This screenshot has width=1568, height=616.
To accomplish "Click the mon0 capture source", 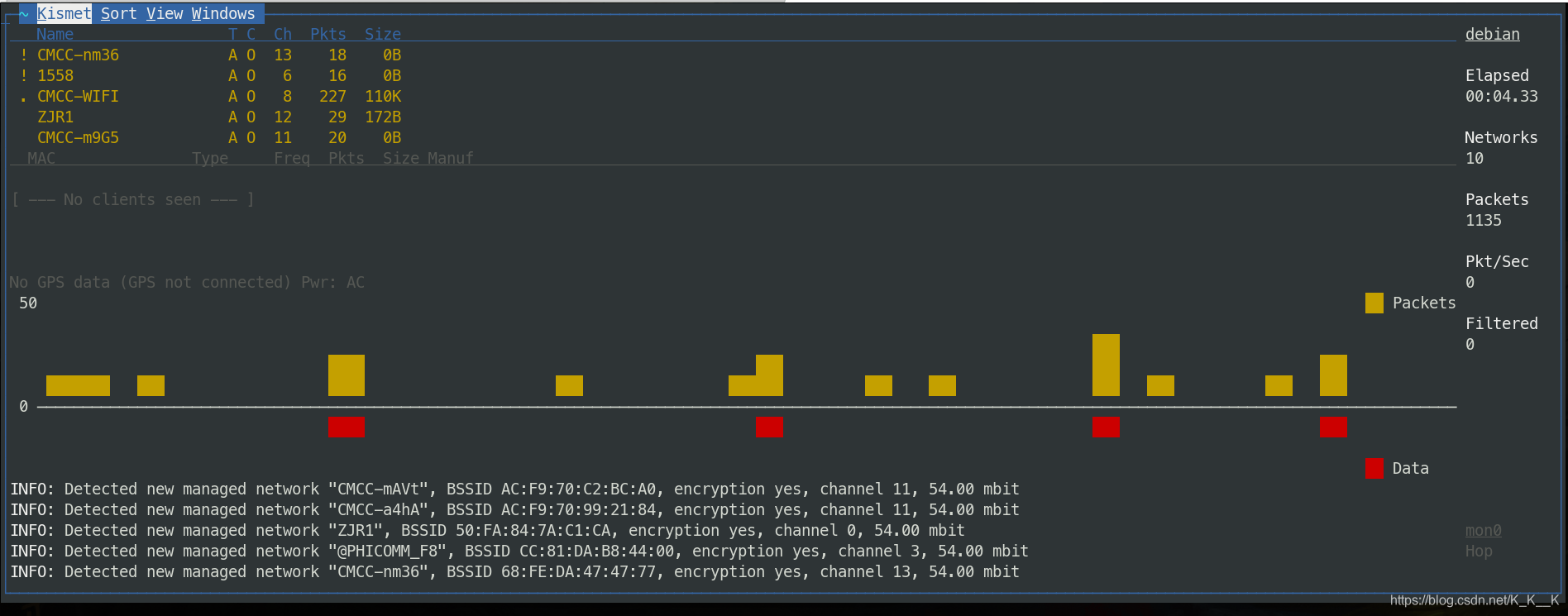I will pyautogui.click(x=1484, y=530).
